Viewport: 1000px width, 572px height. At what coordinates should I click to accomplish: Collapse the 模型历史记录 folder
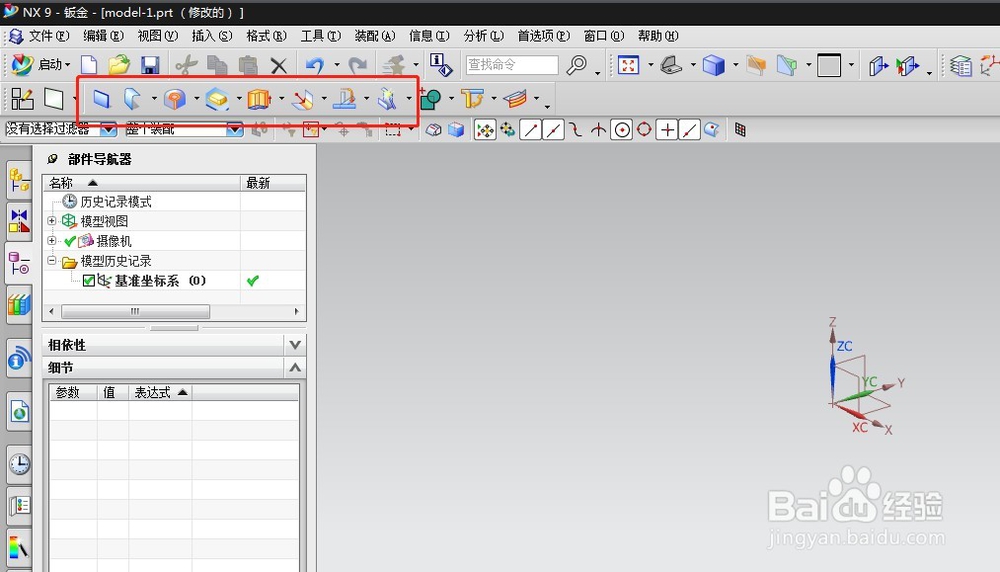(52, 260)
